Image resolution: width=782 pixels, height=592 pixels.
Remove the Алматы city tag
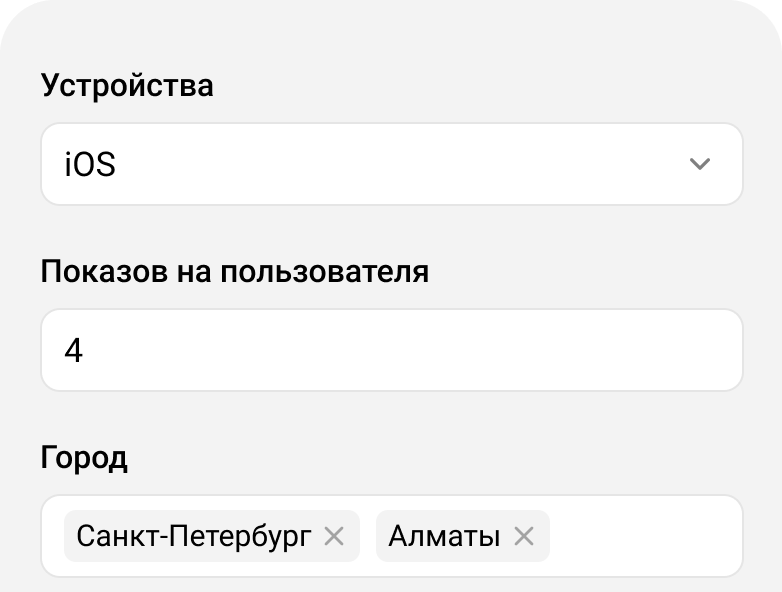(523, 537)
